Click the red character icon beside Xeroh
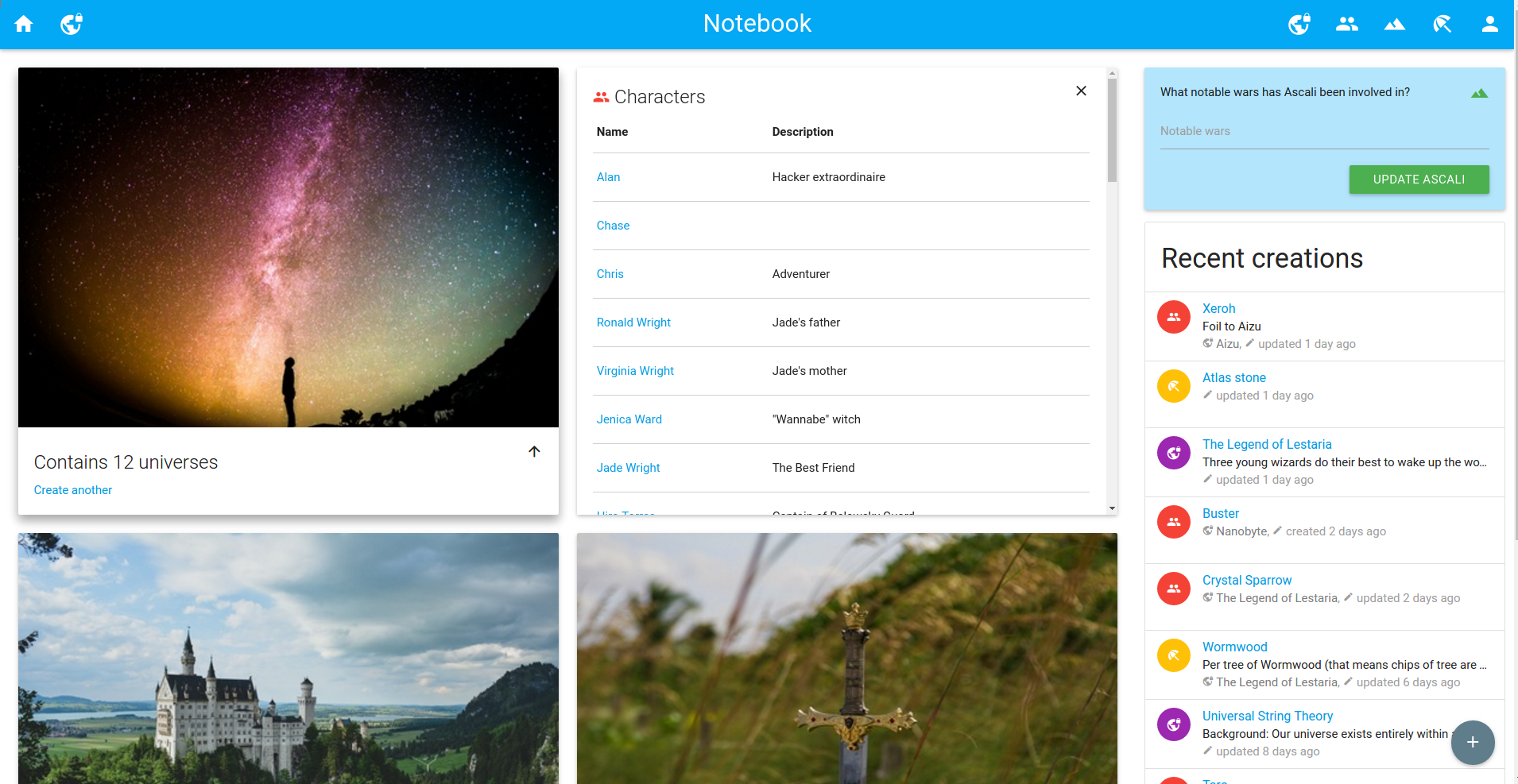 (x=1174, y=317)
